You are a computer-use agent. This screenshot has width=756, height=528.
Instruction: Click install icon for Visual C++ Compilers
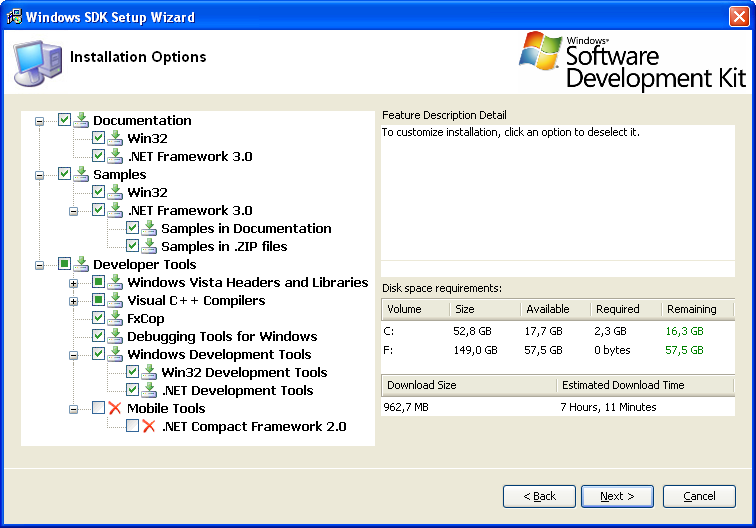click(x=115, y=300)
